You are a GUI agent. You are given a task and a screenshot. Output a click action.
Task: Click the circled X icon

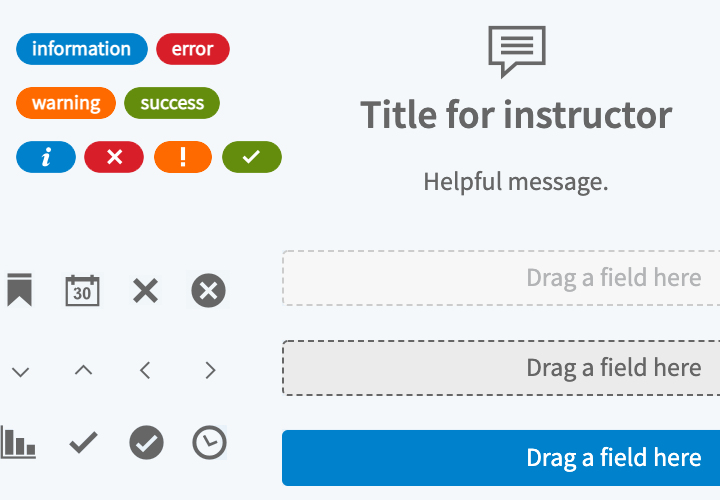pyautogui.click(x=208, y=291)
